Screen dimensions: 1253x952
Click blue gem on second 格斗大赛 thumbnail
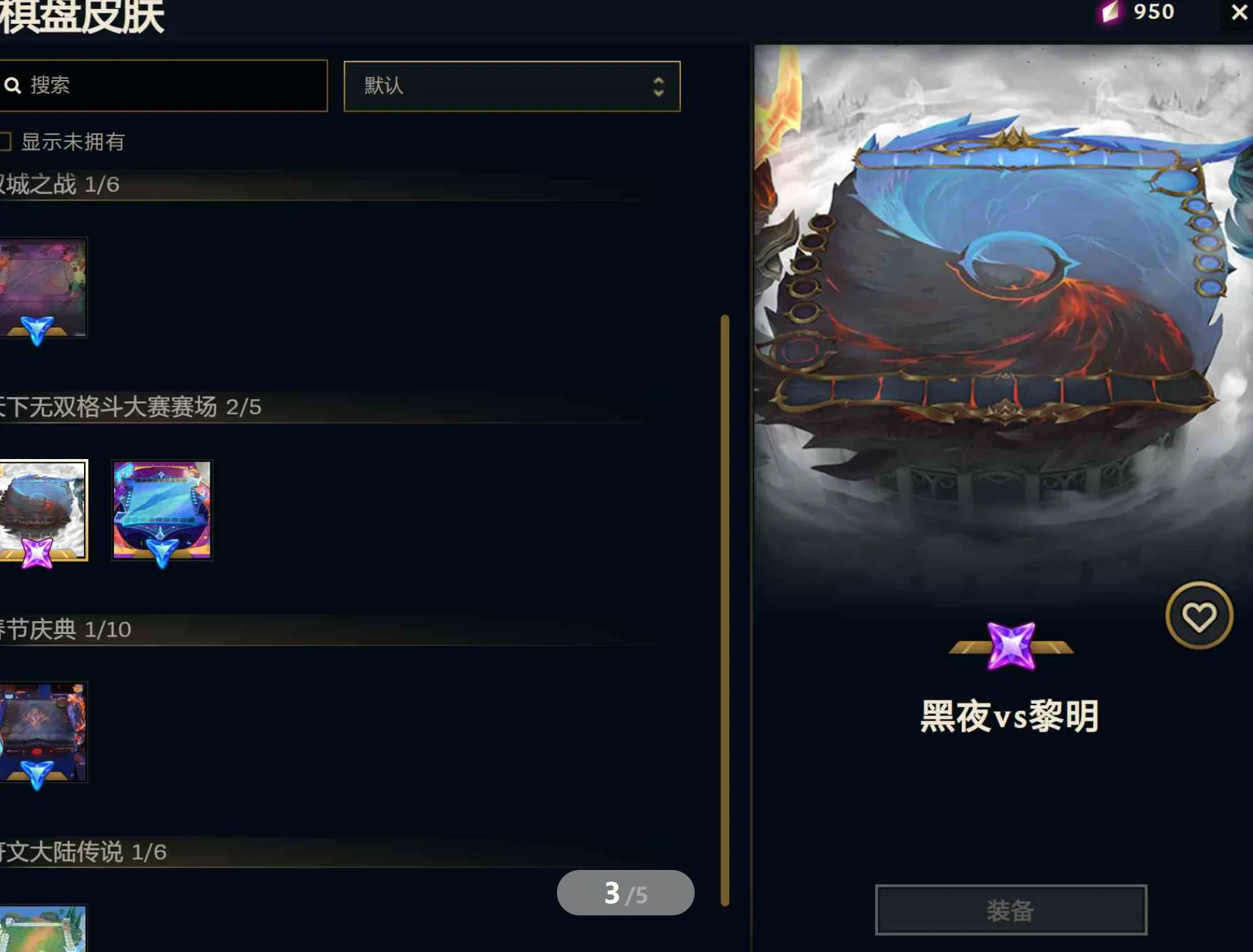coord(162,553)
